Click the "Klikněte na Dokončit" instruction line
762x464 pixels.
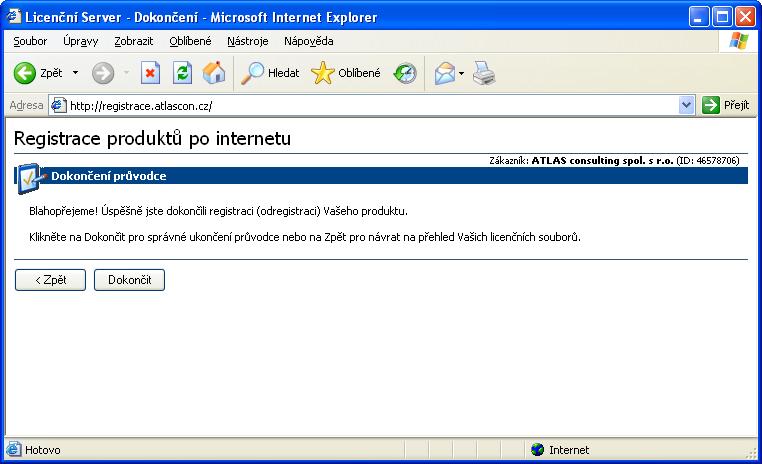tap(305, 237)
